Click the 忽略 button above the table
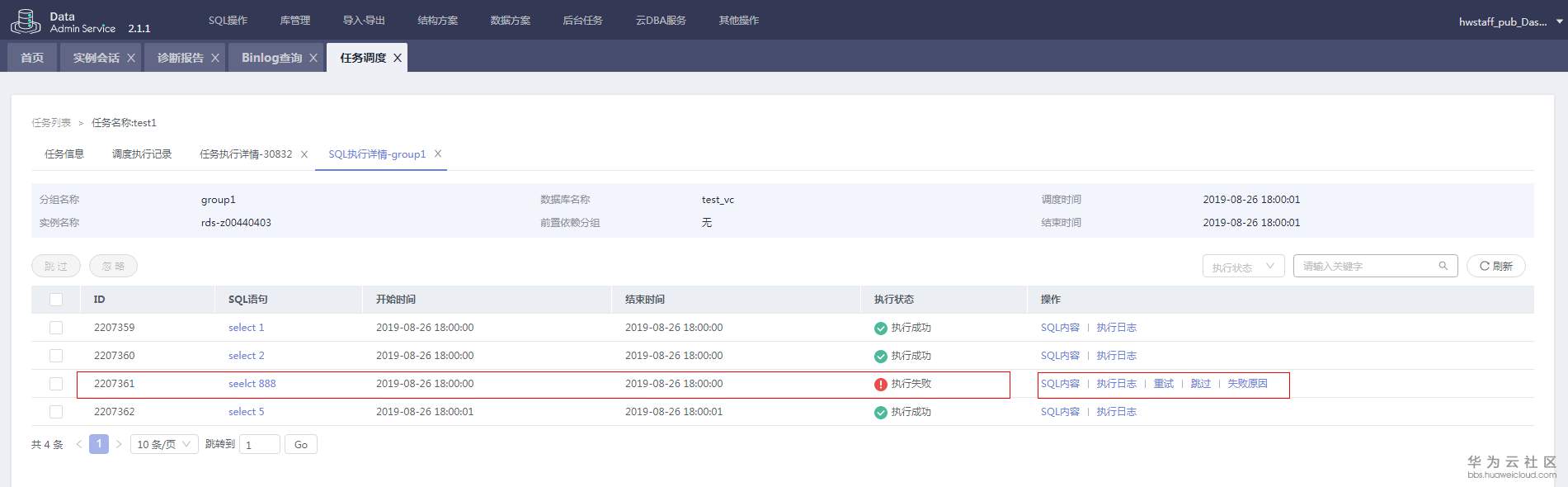1568x487 pixels. click(113, 266)
